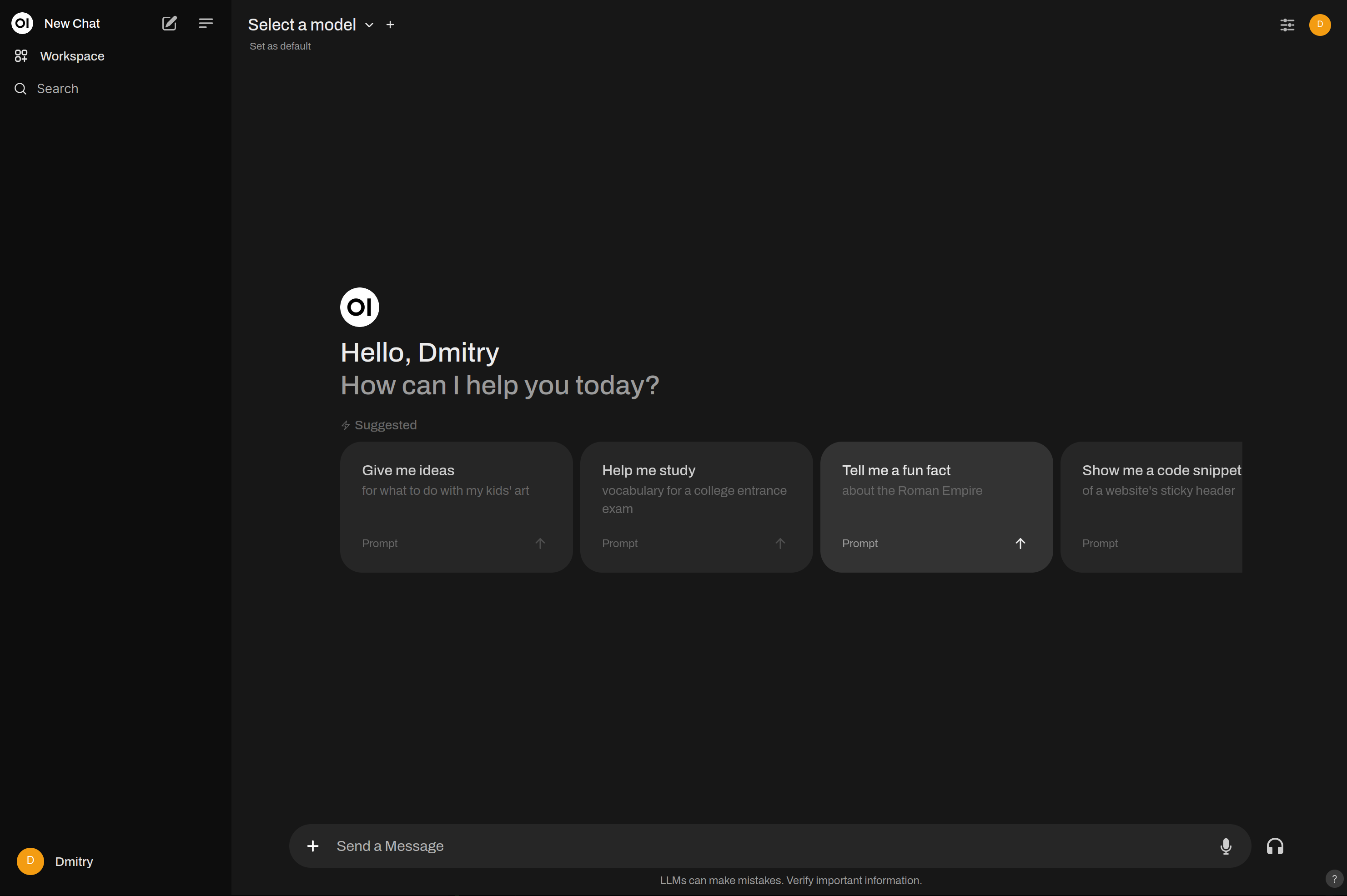
Task: Click the Search navigation item
Action: tap(57, 89)
